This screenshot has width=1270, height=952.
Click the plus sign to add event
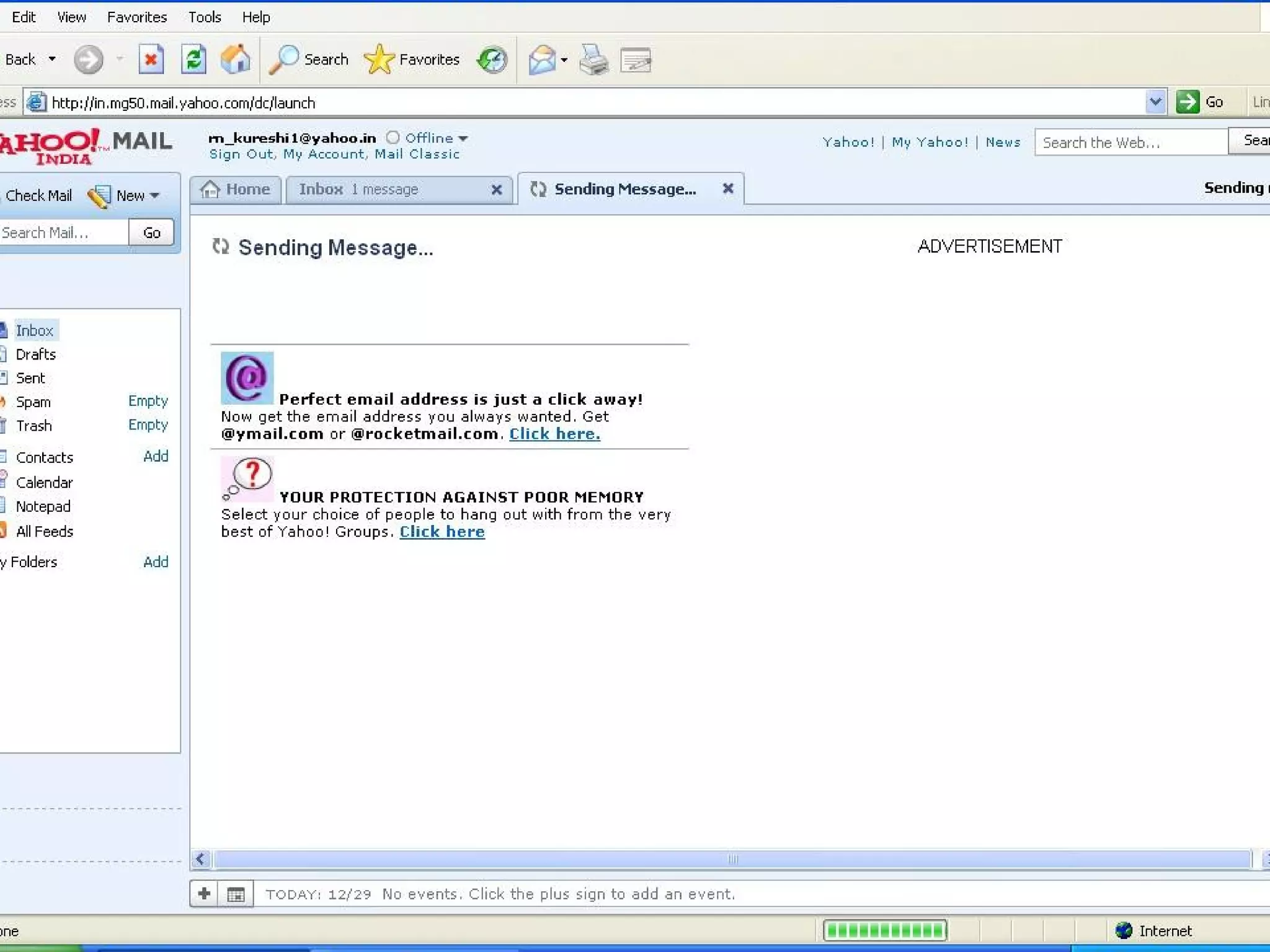[204, 894]
